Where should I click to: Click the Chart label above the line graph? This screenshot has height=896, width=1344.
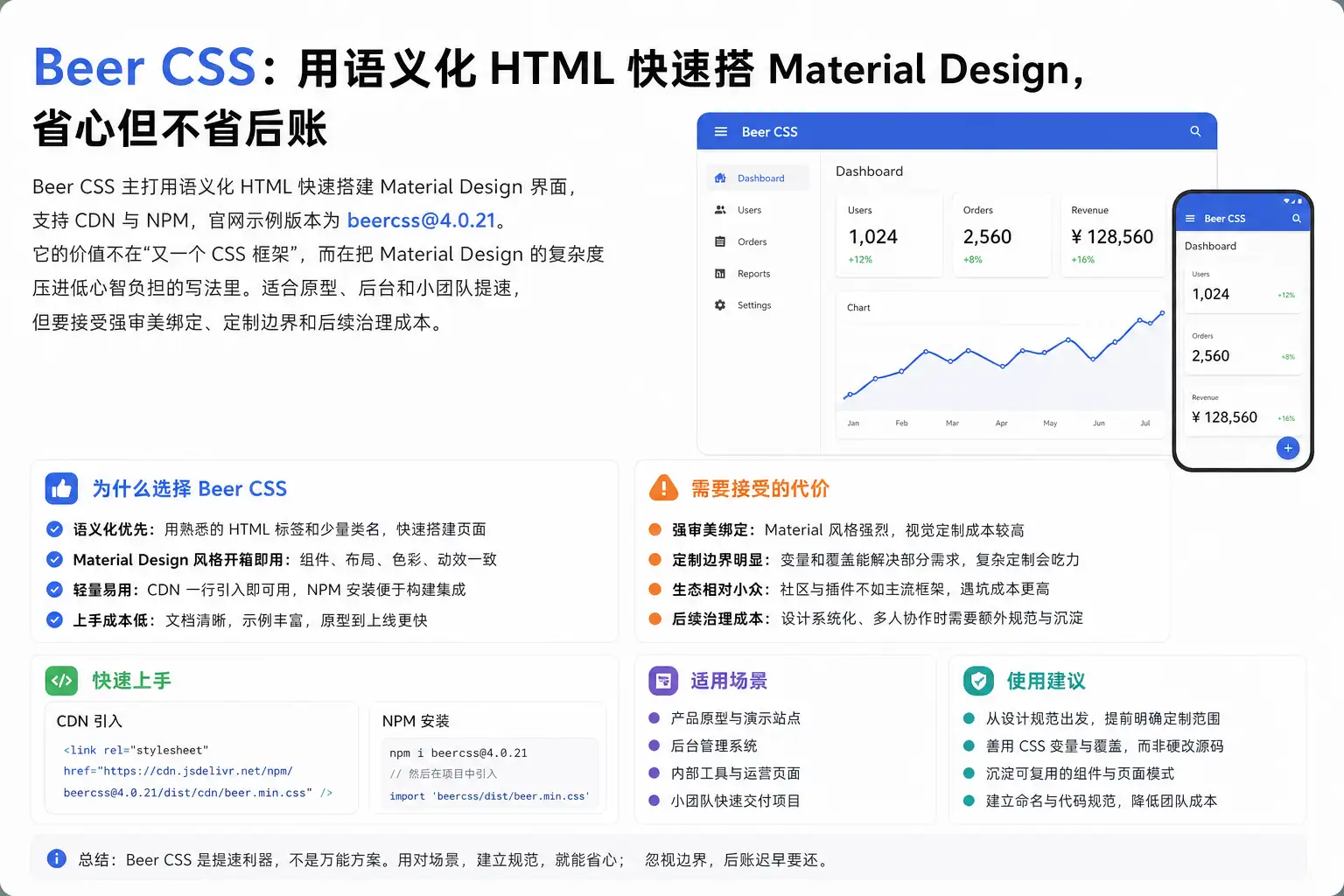858,308
